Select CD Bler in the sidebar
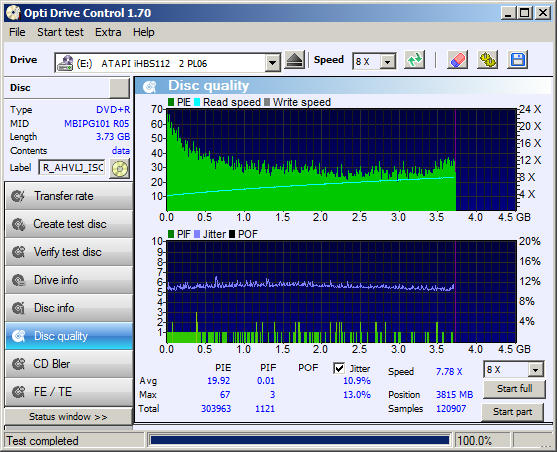Viewport: 557px width, 452px height. (x=69, y=364)
